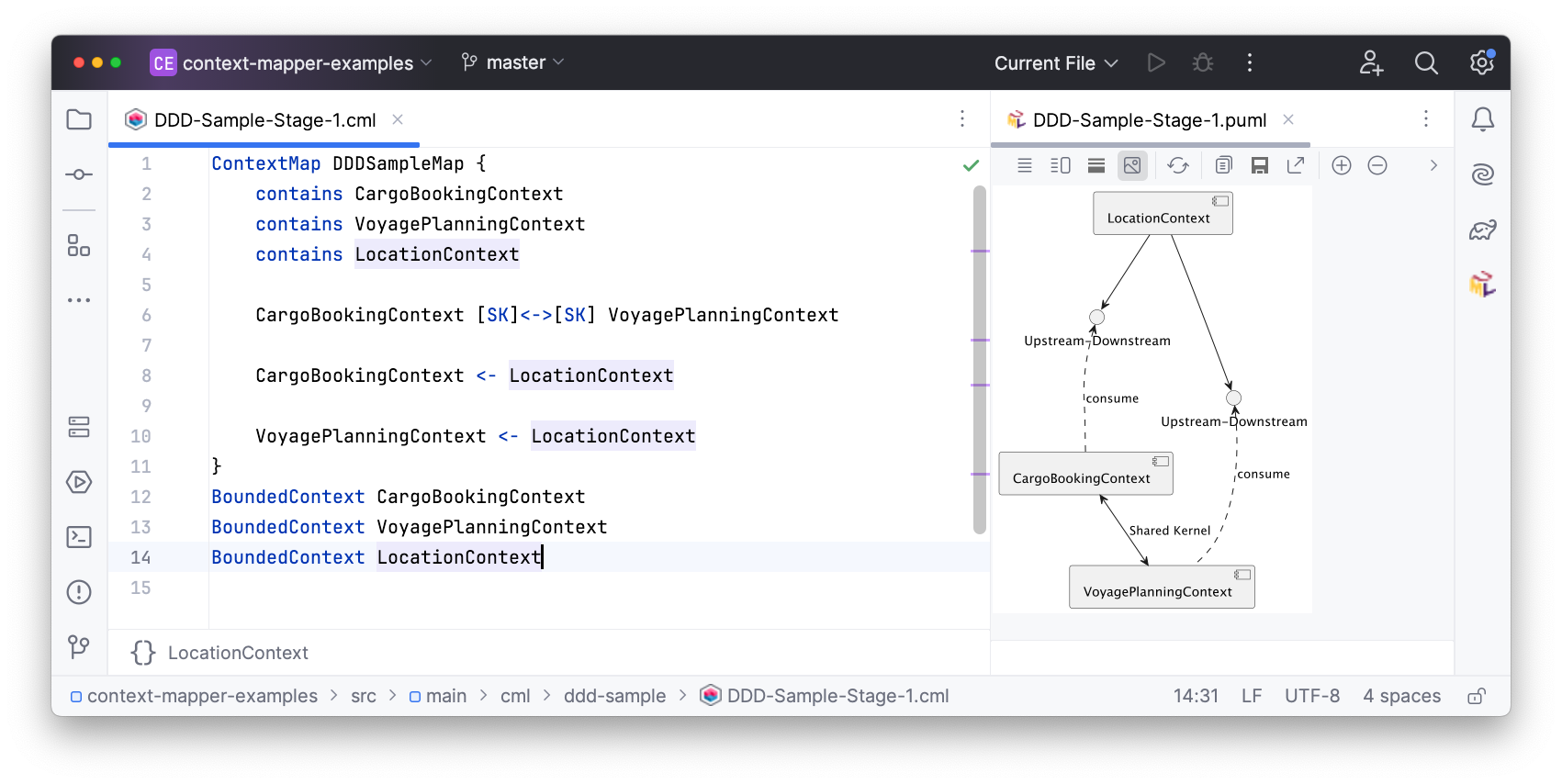Switch PlantUML split to vertical layout
The image size is (1562, 784).
(x=1096, y=165)
